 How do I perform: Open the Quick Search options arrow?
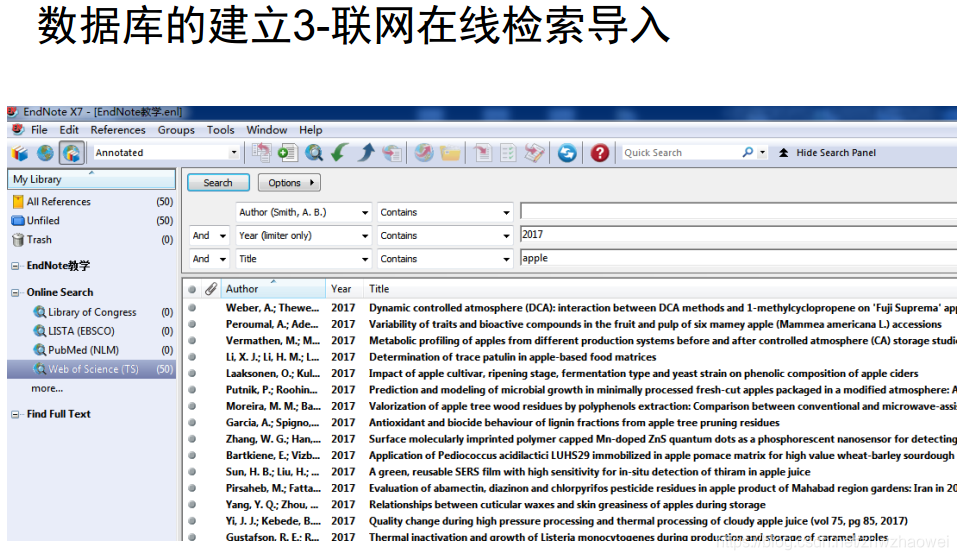click(762, 153)
